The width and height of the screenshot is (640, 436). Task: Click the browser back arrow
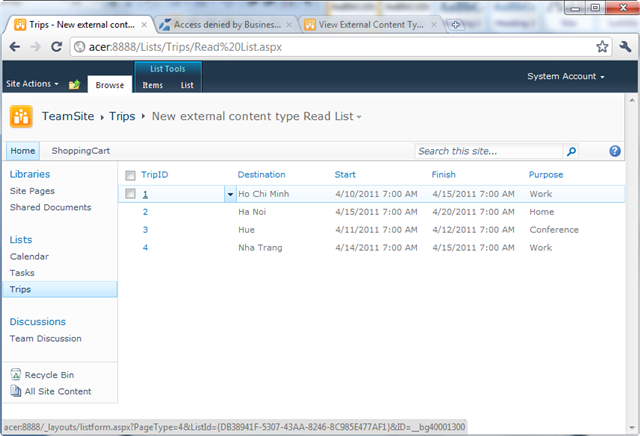tap(15, 47)
